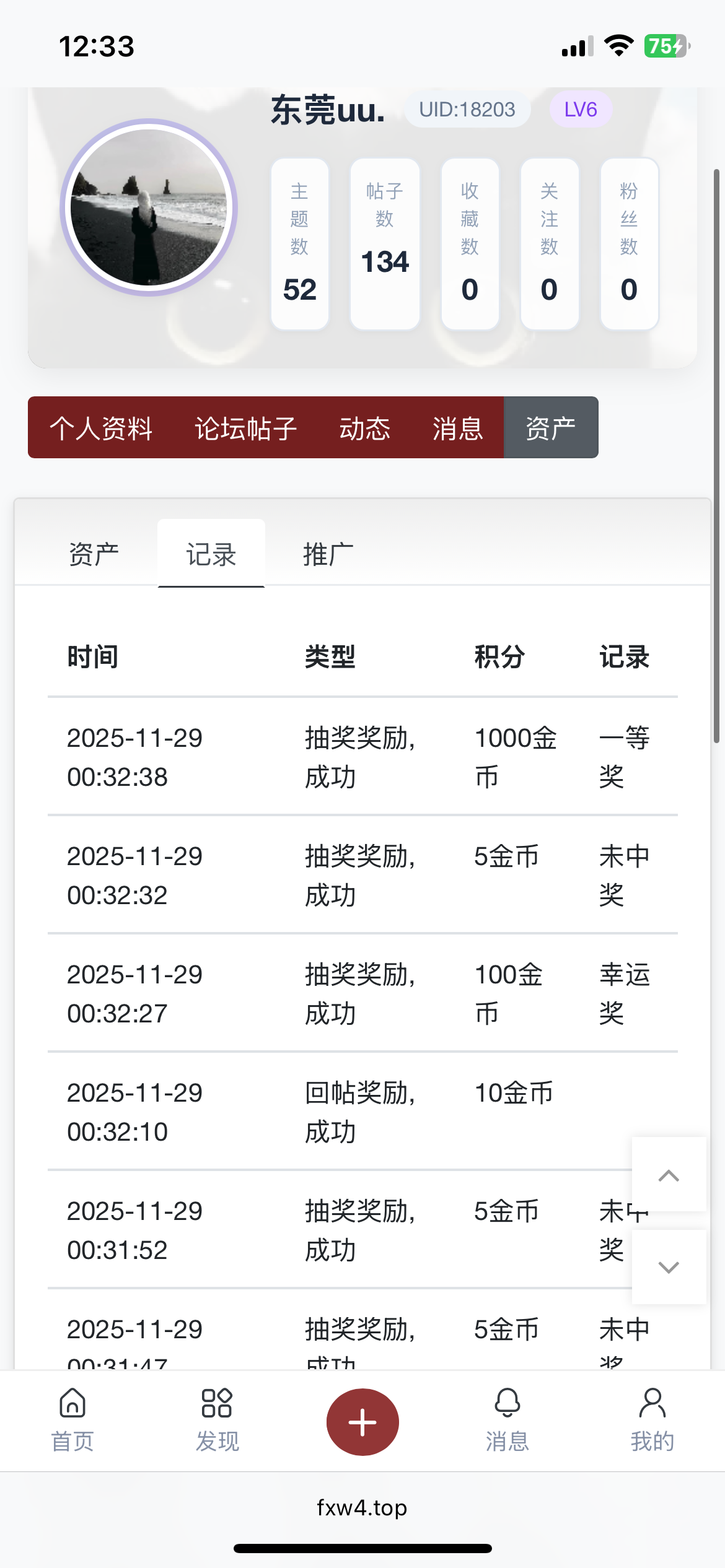The height and width of the screenshot is (1568, 725).
Task: Tap the 帖子数 134 stat card
Action: [x=385, y=244]
